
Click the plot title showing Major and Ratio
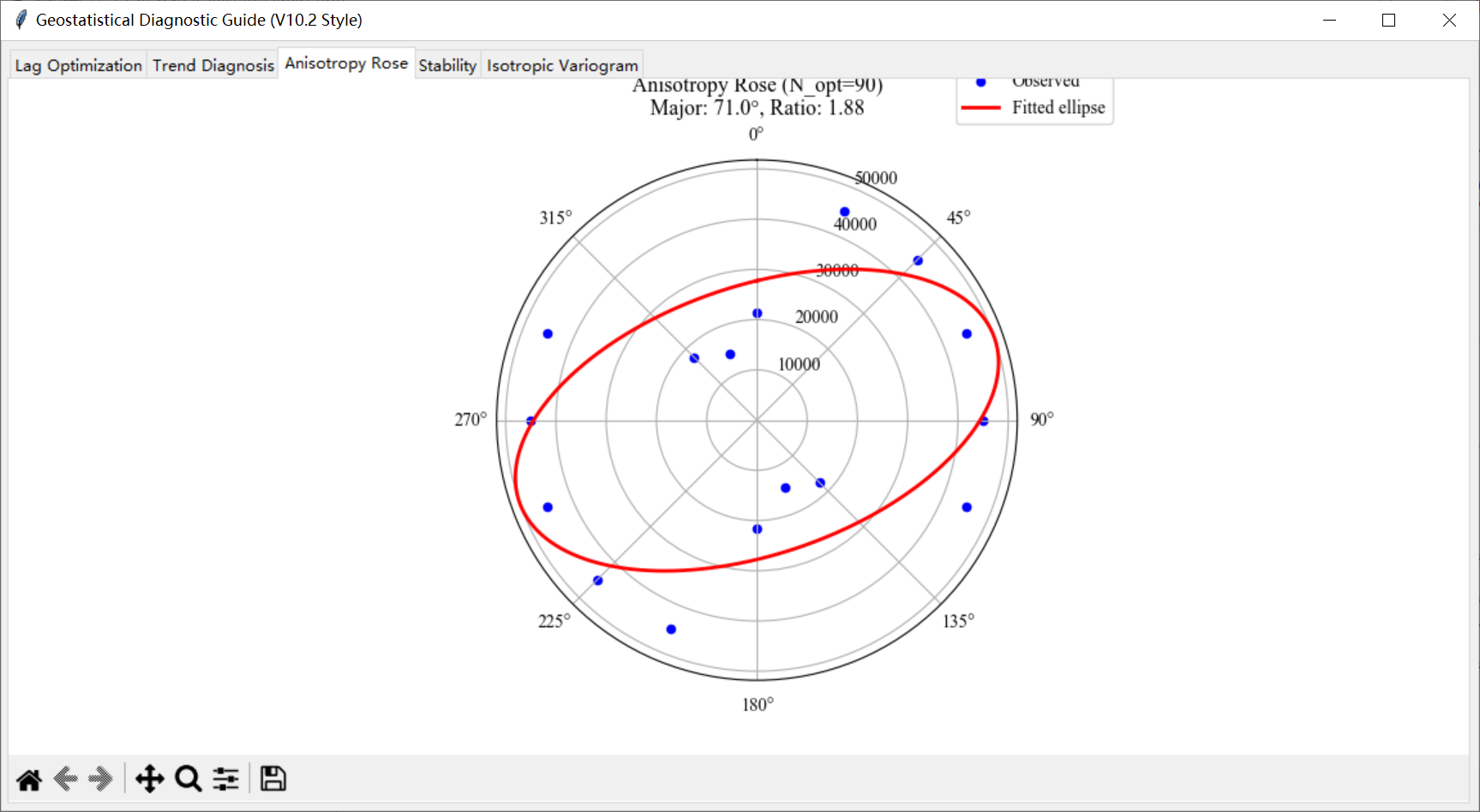[x=757, y=108]
